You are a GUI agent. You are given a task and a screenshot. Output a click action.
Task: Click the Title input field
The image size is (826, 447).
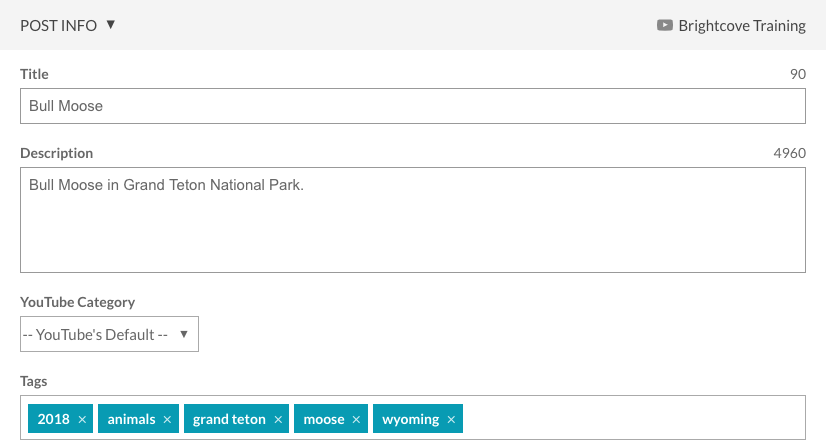412,106
